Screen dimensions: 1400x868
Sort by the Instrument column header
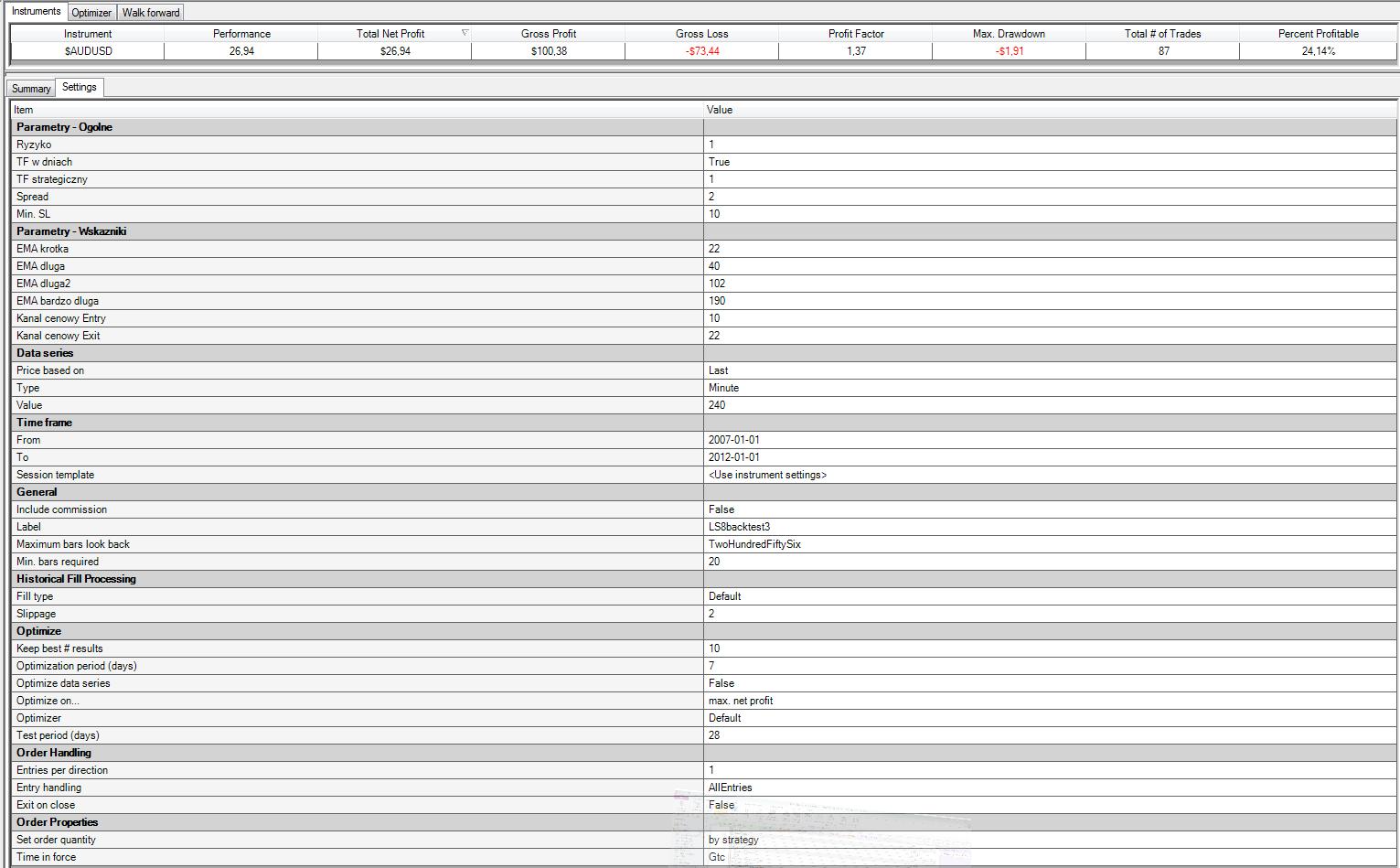(x=88, y=34)
